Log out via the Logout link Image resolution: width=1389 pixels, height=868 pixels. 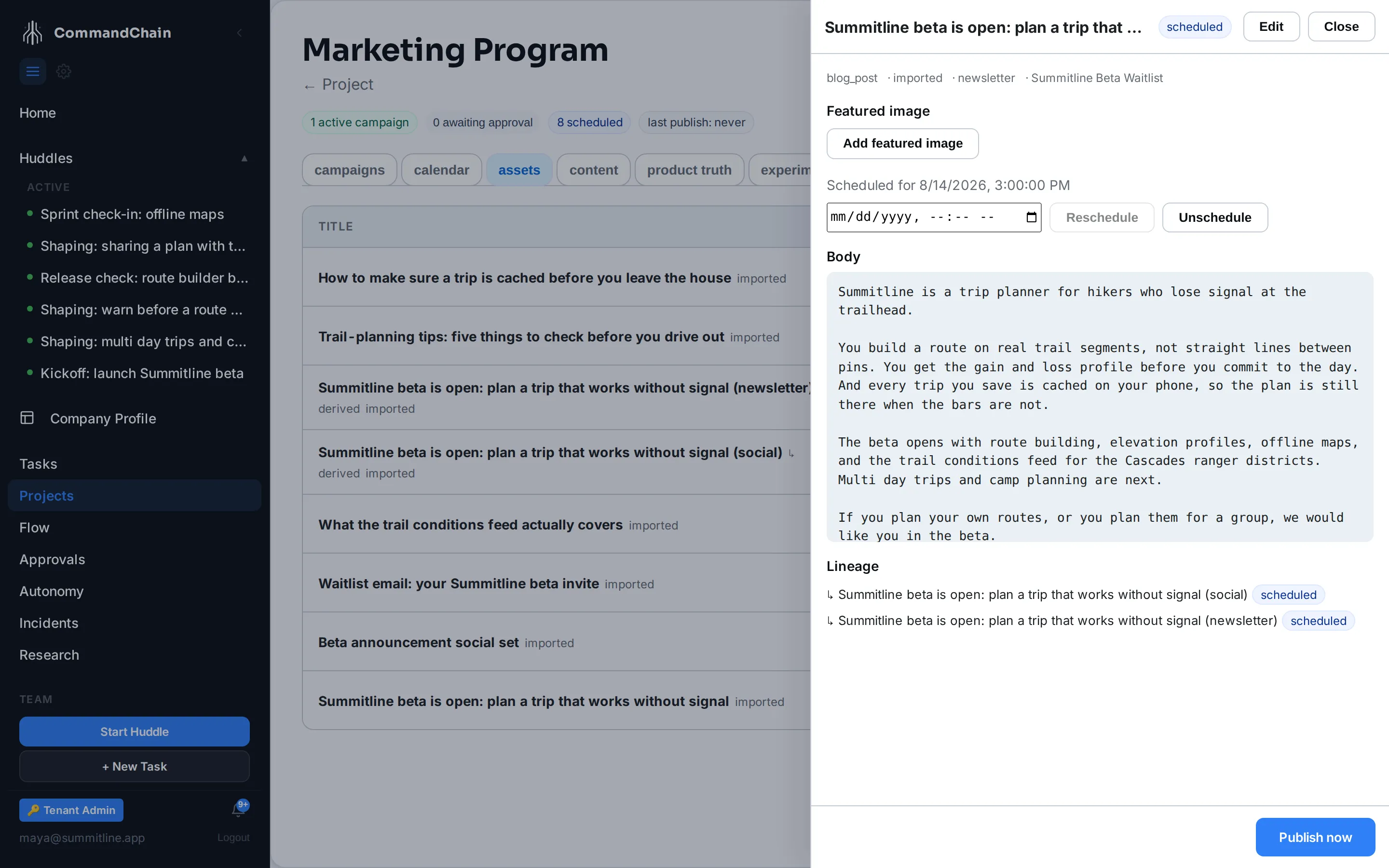233,838
